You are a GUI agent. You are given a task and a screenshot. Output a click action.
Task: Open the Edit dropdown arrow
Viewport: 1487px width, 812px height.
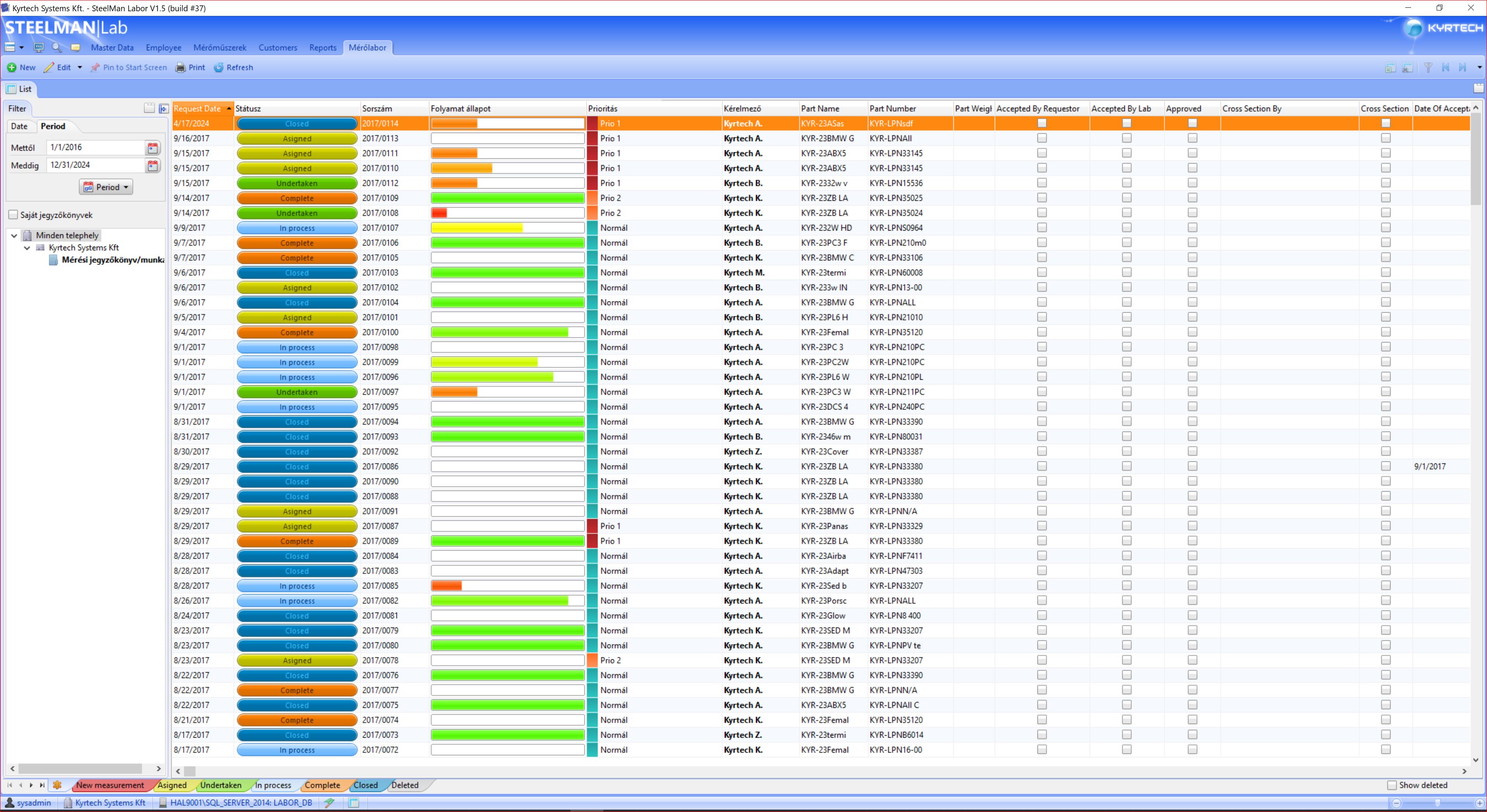pos(80,67)
